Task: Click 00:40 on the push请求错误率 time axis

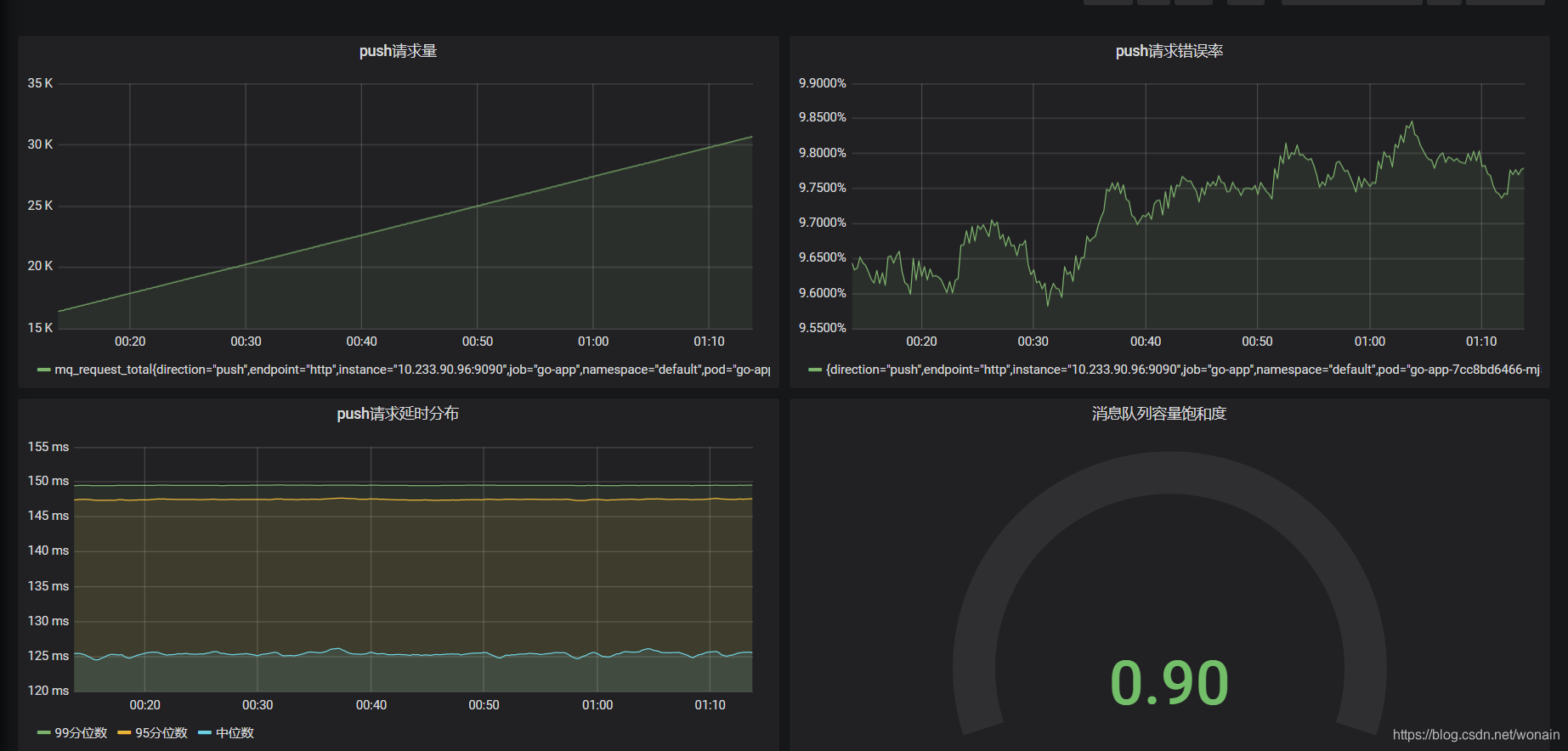Action: pyautogui.click(x=1146, y=342)
